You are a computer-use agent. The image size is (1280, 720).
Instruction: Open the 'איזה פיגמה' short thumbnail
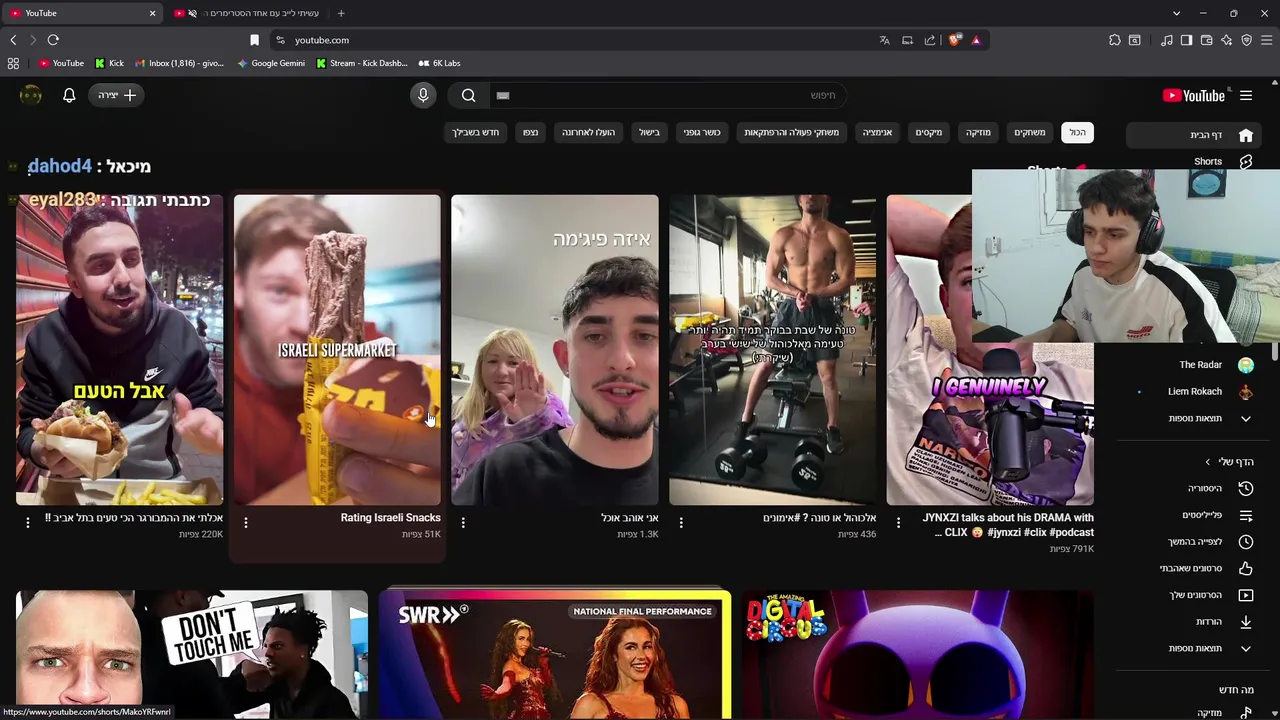pos(555,350)
